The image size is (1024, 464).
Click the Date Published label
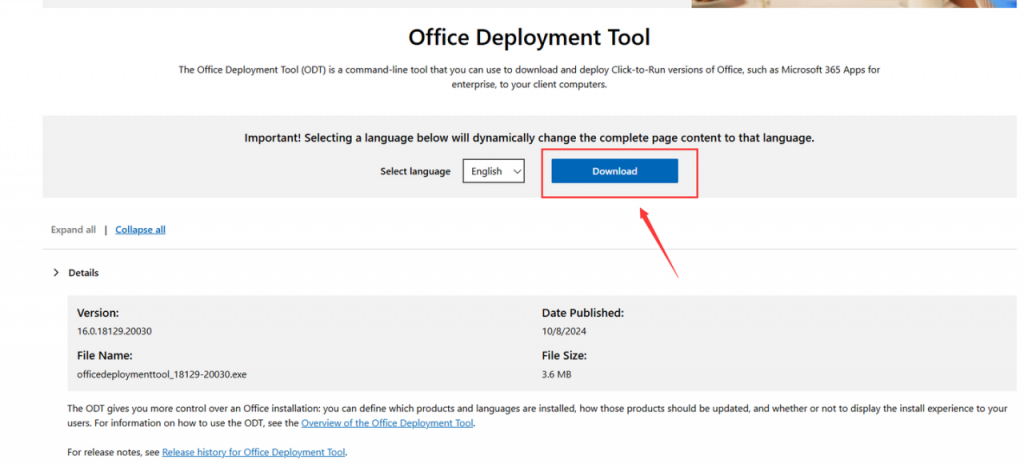[583, 313]
